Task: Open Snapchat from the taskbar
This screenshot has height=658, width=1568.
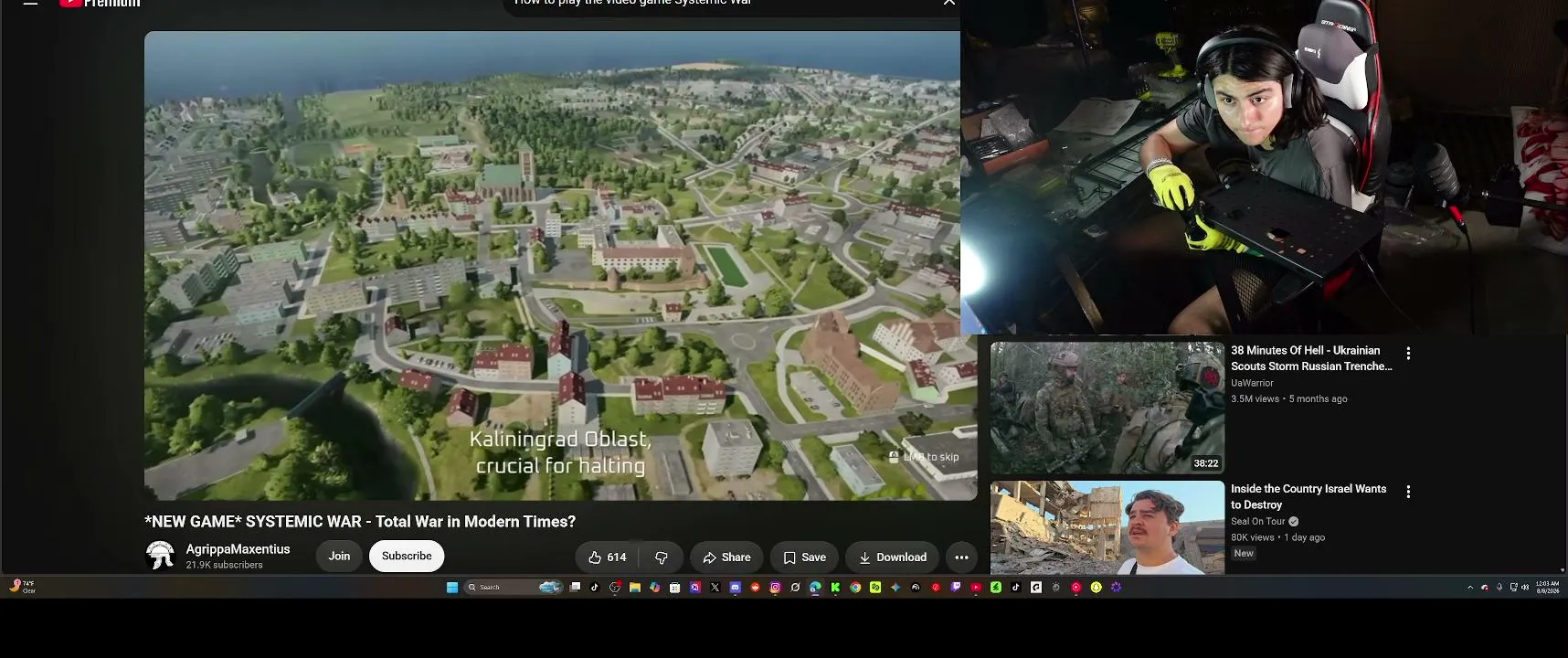Action: 1097,588
